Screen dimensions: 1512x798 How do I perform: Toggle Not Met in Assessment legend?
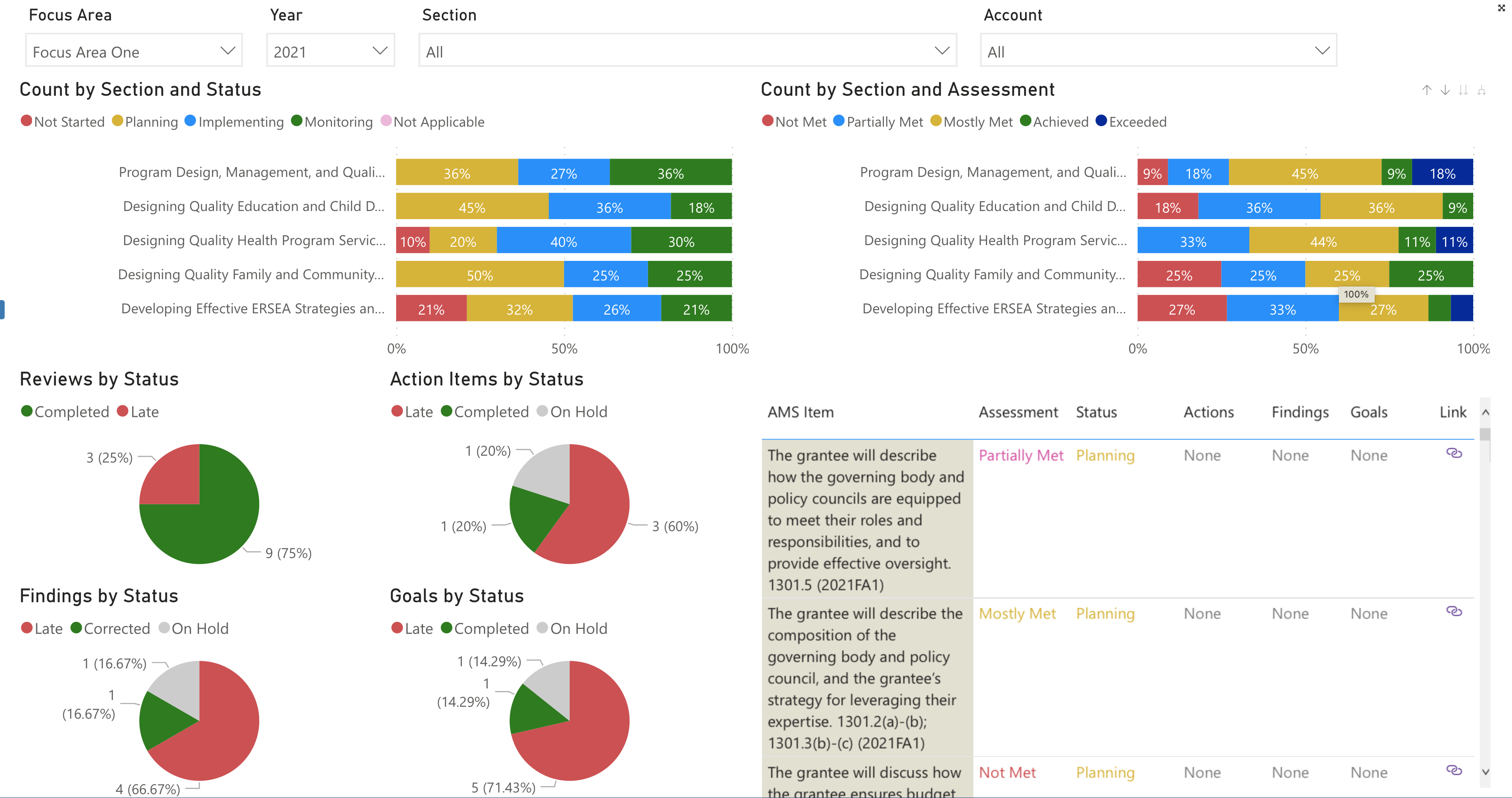point(794,121)
